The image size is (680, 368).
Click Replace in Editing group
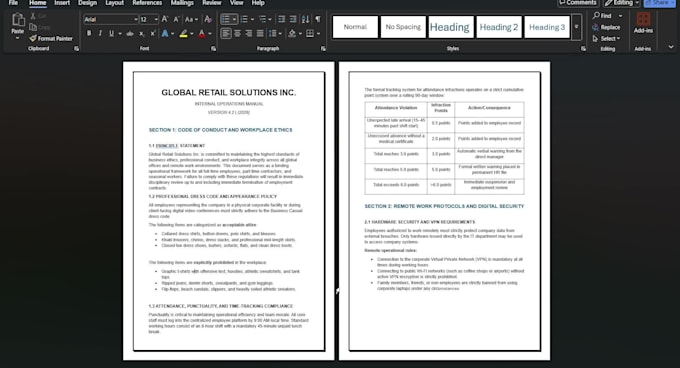606,27
